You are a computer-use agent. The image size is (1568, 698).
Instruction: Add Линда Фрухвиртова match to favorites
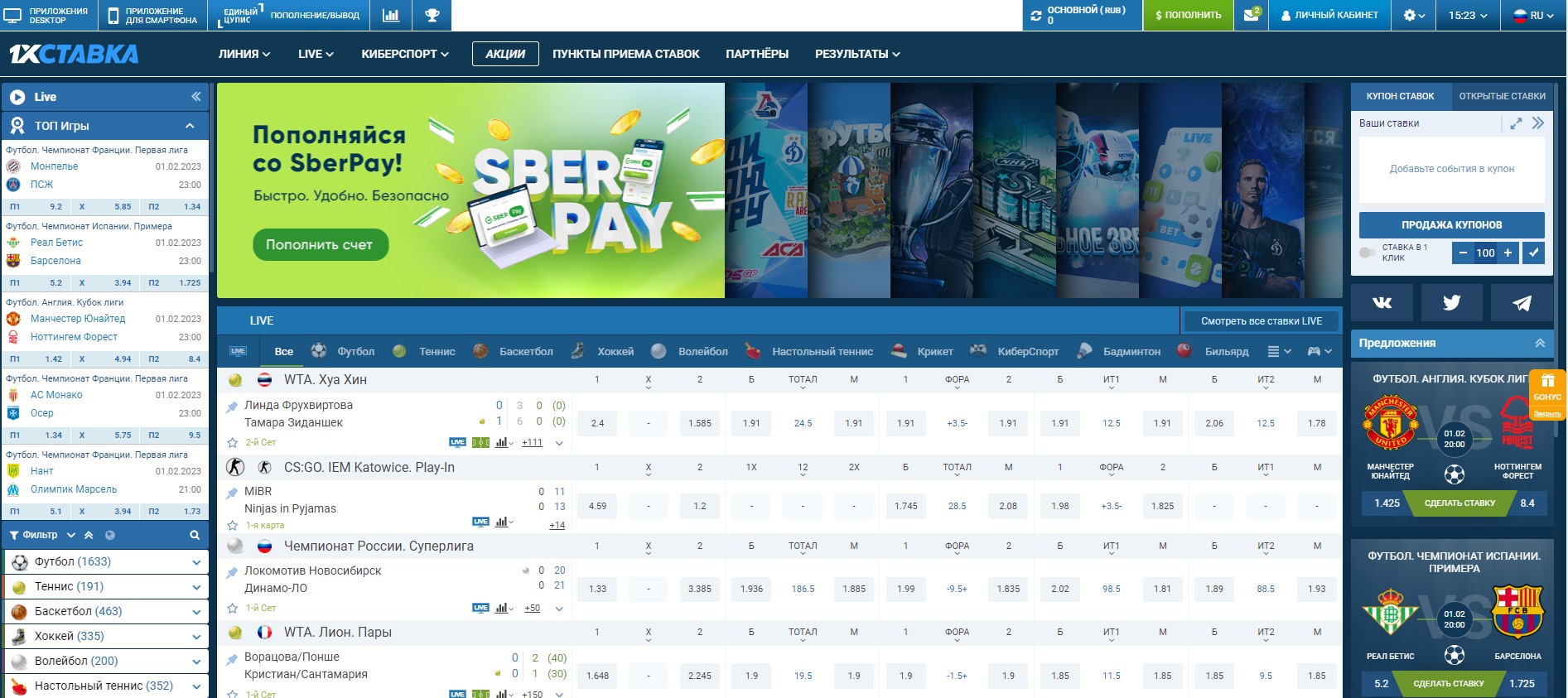coord(233,443)
